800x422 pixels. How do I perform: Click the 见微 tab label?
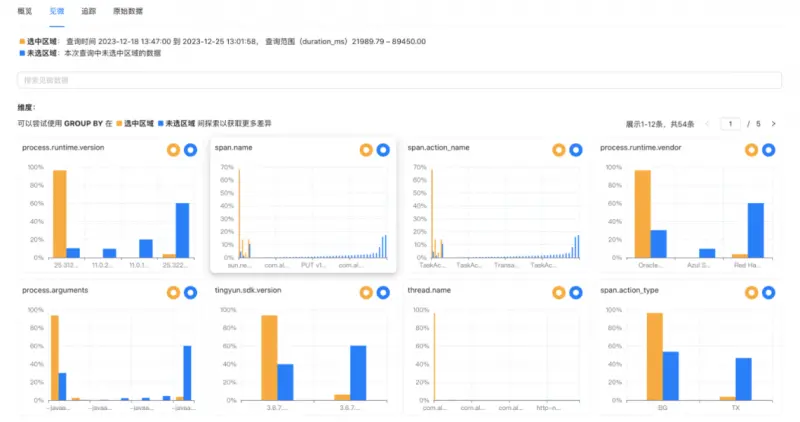click(57, 11)
